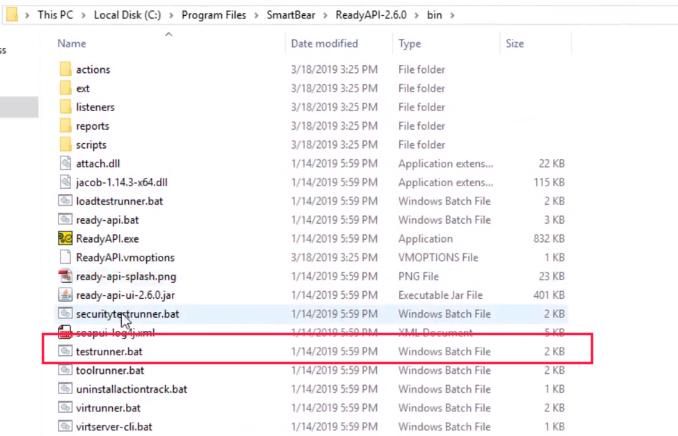Click the attach.dll file icon
This screenshot has width=678, height=436.
(65, 163)
